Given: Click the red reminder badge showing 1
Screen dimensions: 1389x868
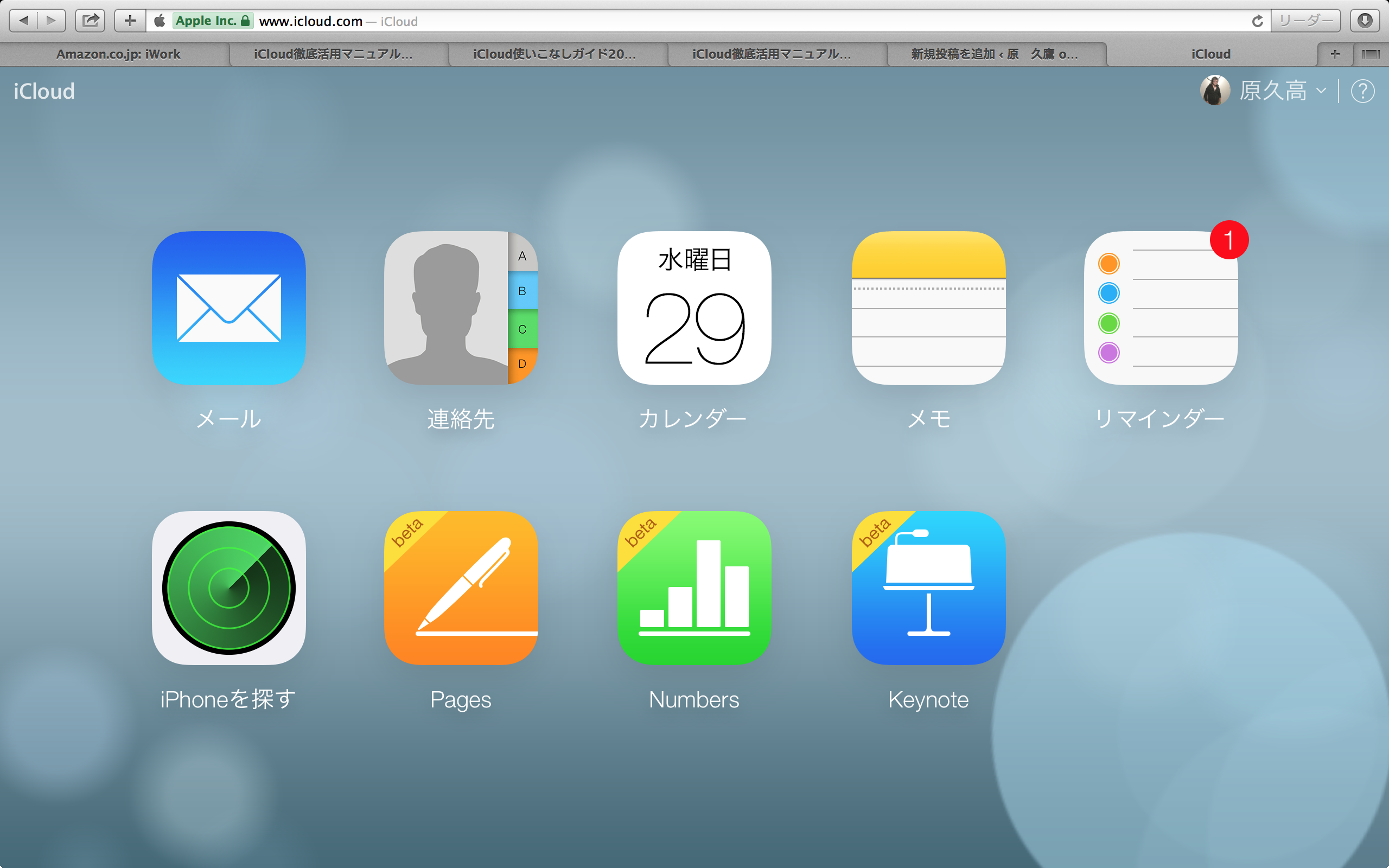Looking at the screenshot, I should click(x=1229, y=239).
